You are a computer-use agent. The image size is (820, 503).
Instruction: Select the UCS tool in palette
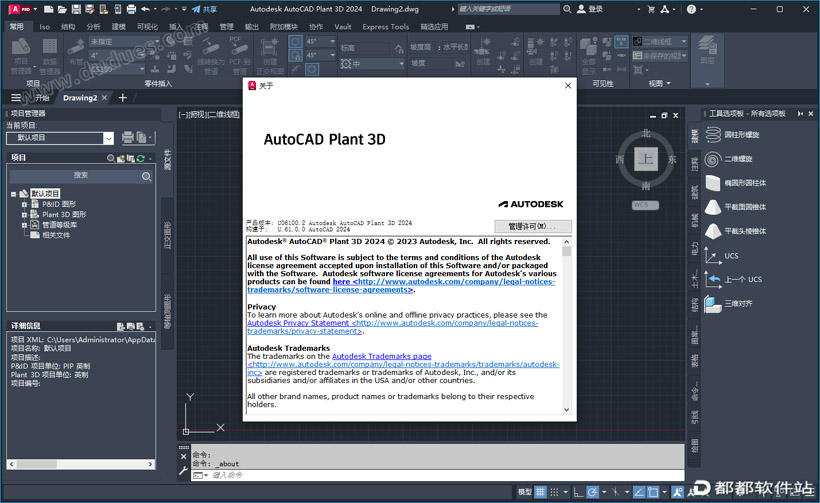[x=722, y=256]
